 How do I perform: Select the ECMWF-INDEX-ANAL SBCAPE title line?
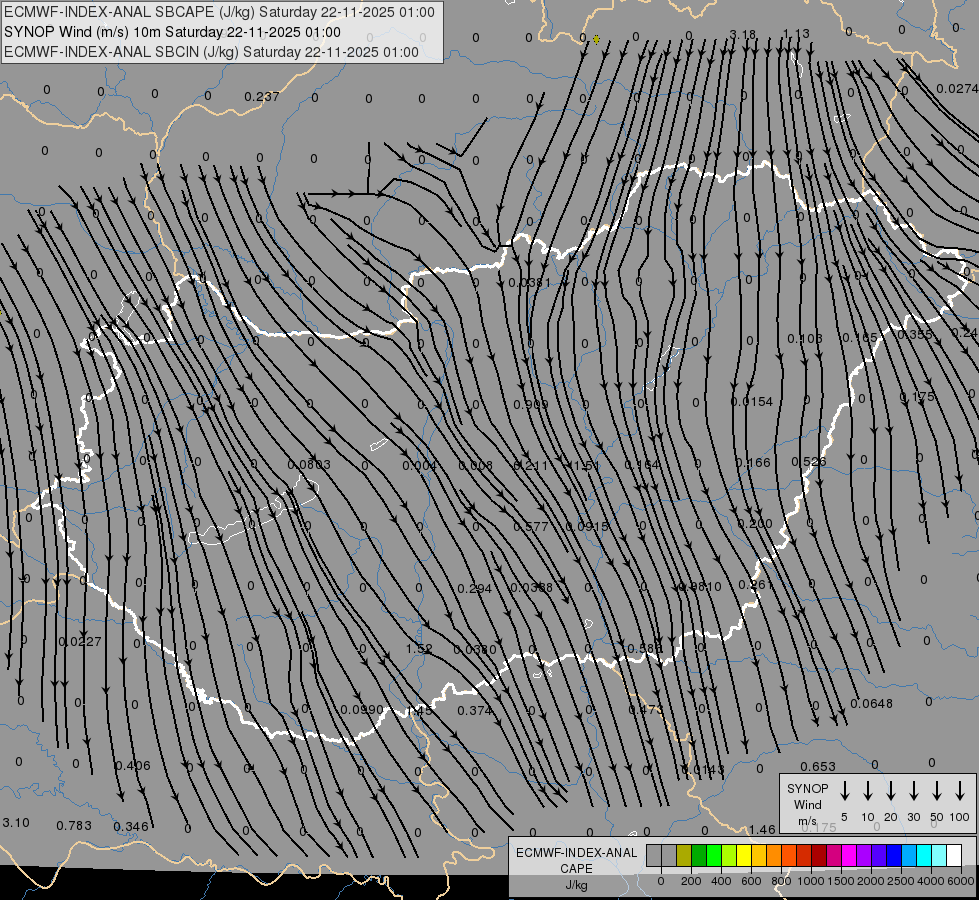pos(220,12)
